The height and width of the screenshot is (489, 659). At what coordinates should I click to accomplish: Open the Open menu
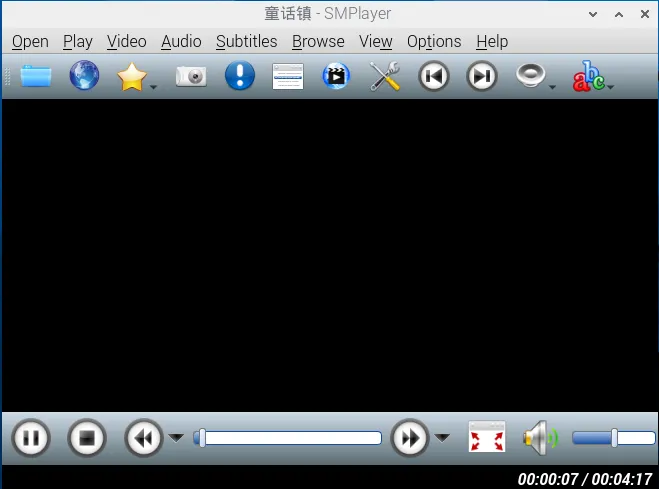click(x=30, y=41)
